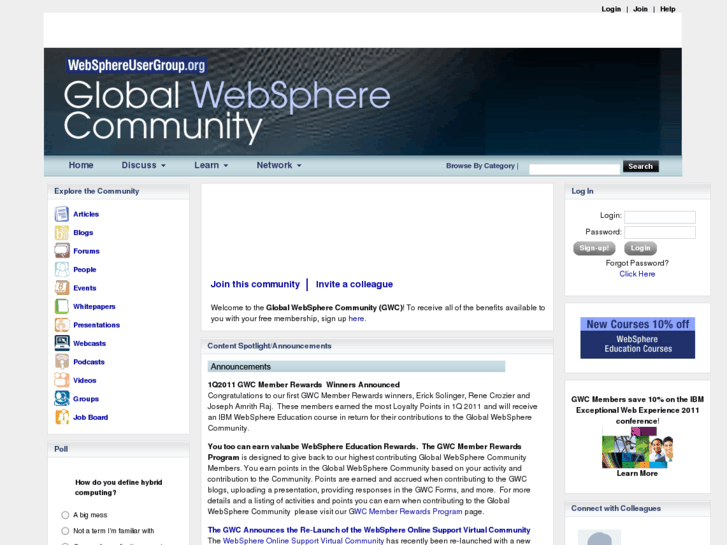Click the 'Announcements' section bar
The height and width of the screenshot is (545, 727).
point(356,366)
